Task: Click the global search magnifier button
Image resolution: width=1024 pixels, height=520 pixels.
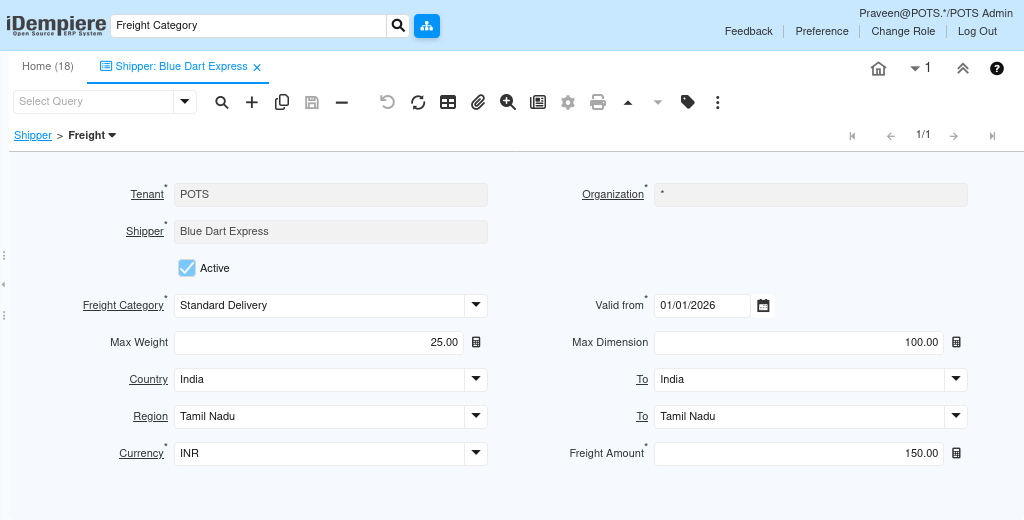Action: pyautogui.click(x=398, y=25)
